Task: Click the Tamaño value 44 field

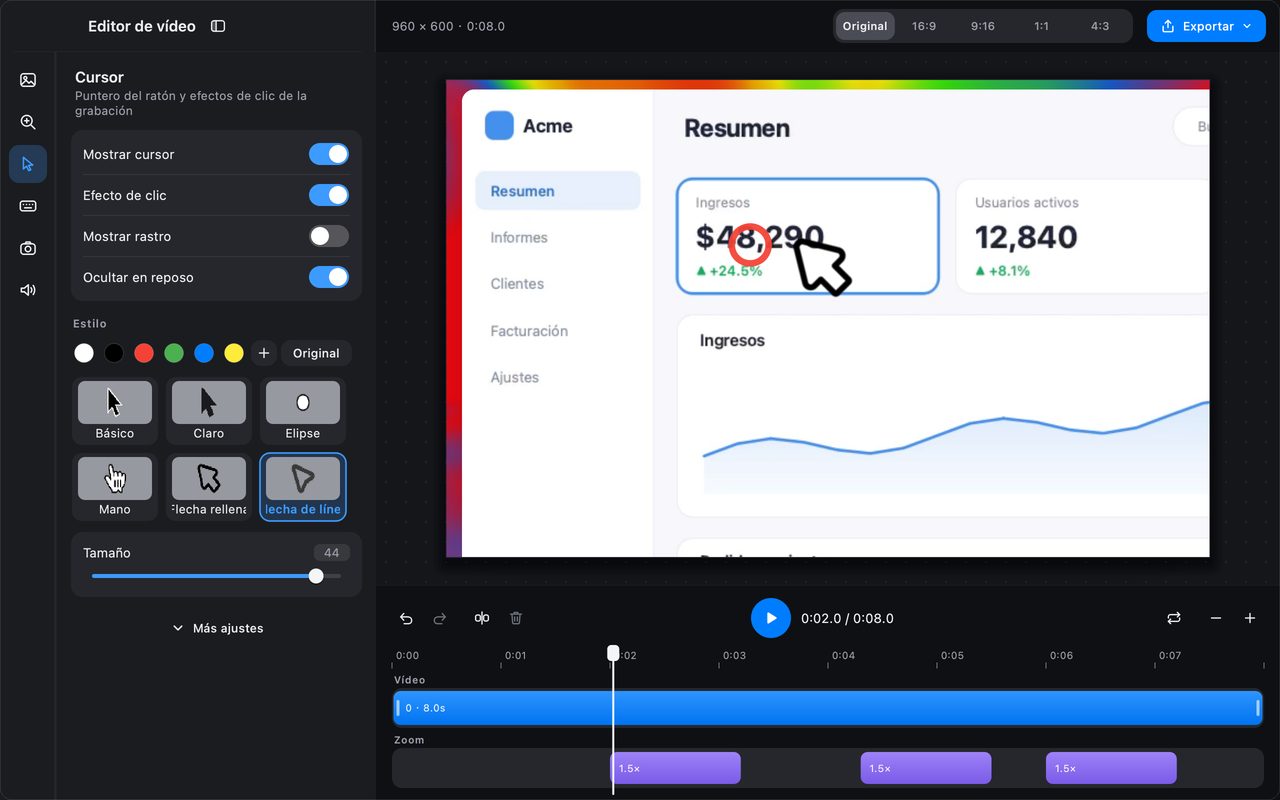Action: pyautogui.click(x=331, y=553)
